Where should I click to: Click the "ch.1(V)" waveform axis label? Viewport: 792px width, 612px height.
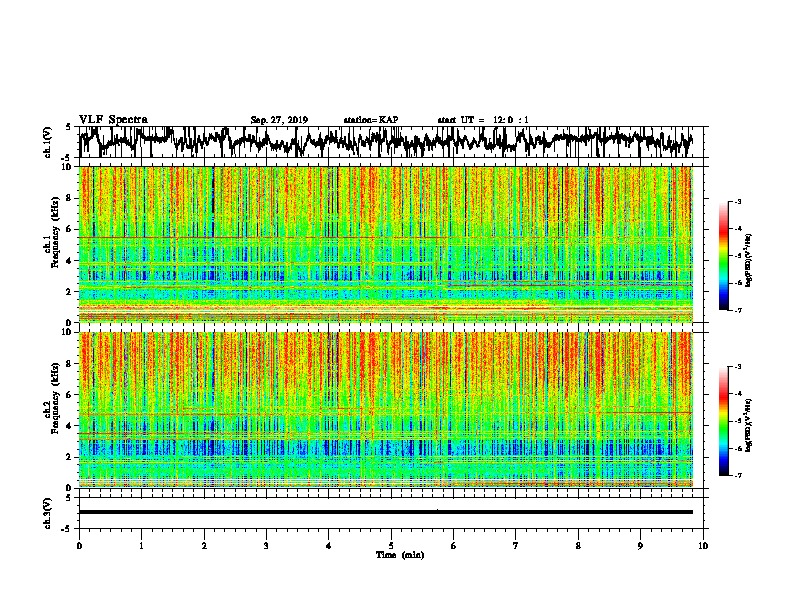tap(47, 142)
